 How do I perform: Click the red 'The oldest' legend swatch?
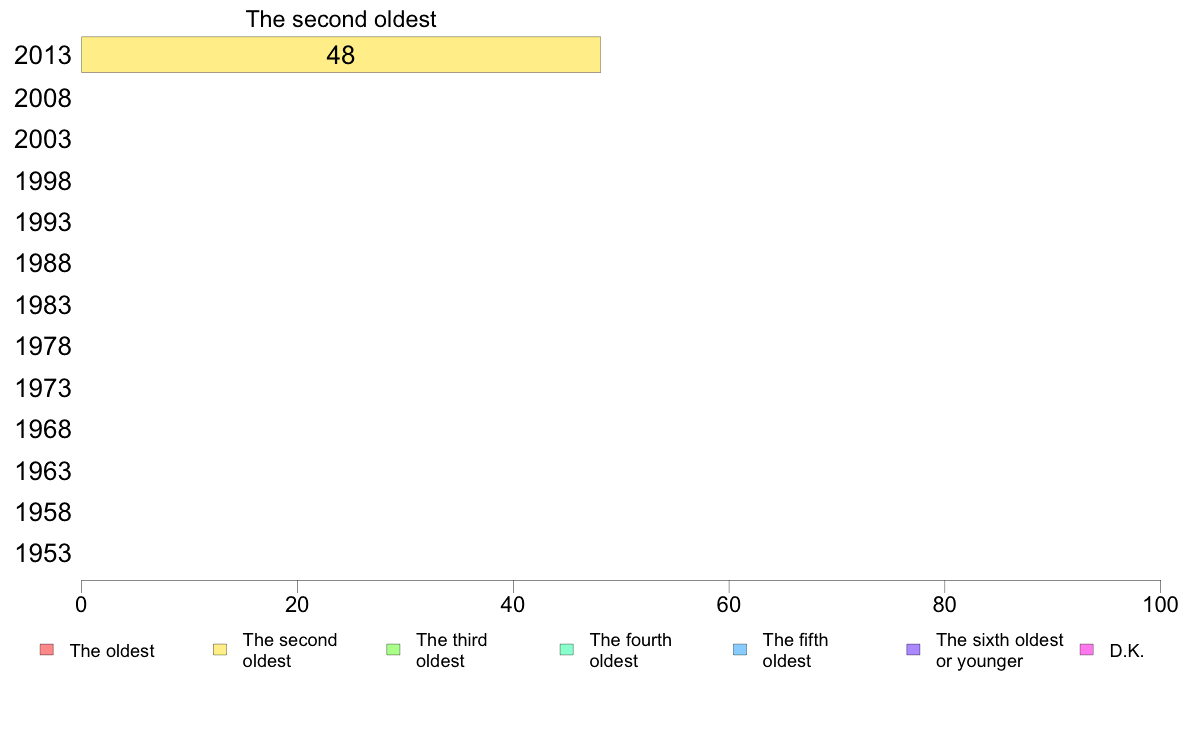pyautogui.click(x=47, y=650)
